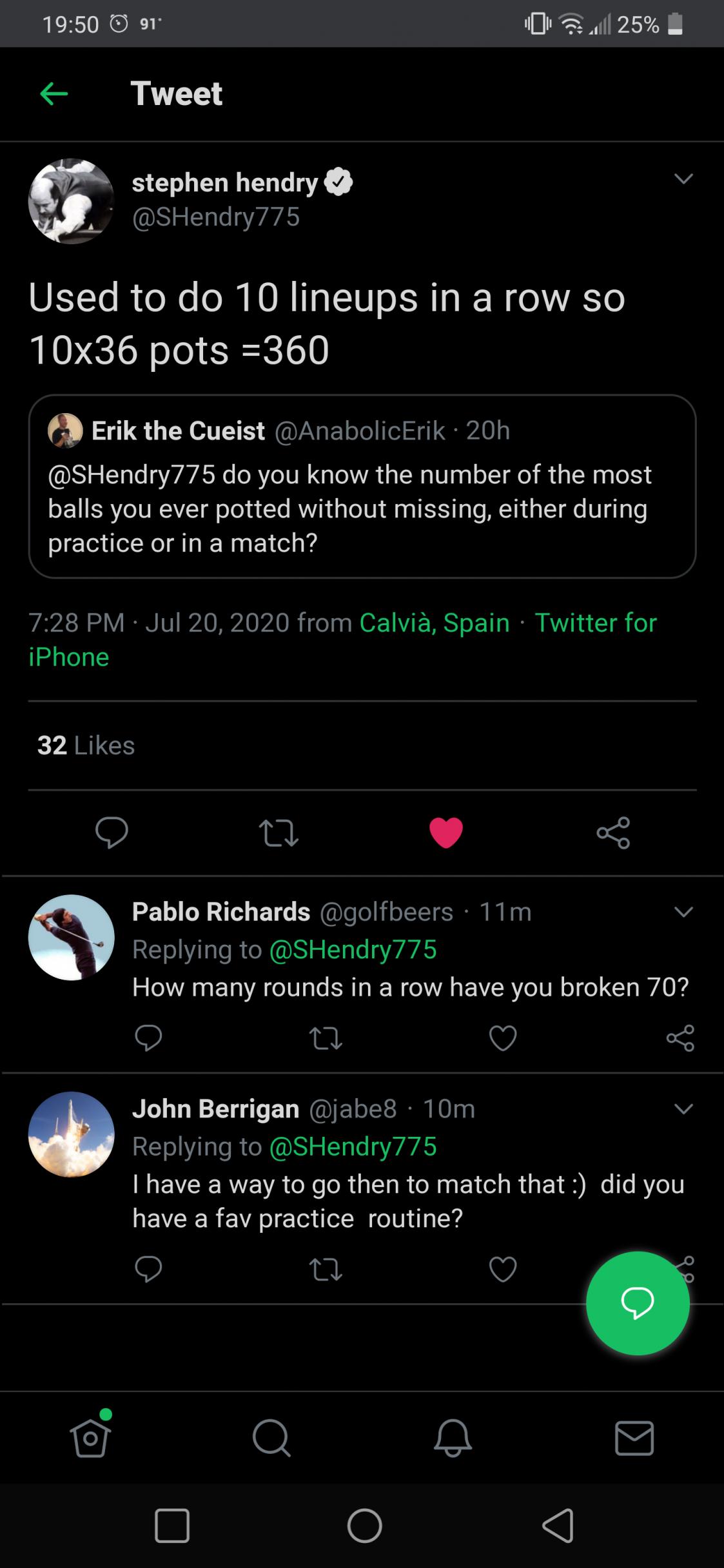Open the Calvià, Spain location link

[x=435, y=623]
